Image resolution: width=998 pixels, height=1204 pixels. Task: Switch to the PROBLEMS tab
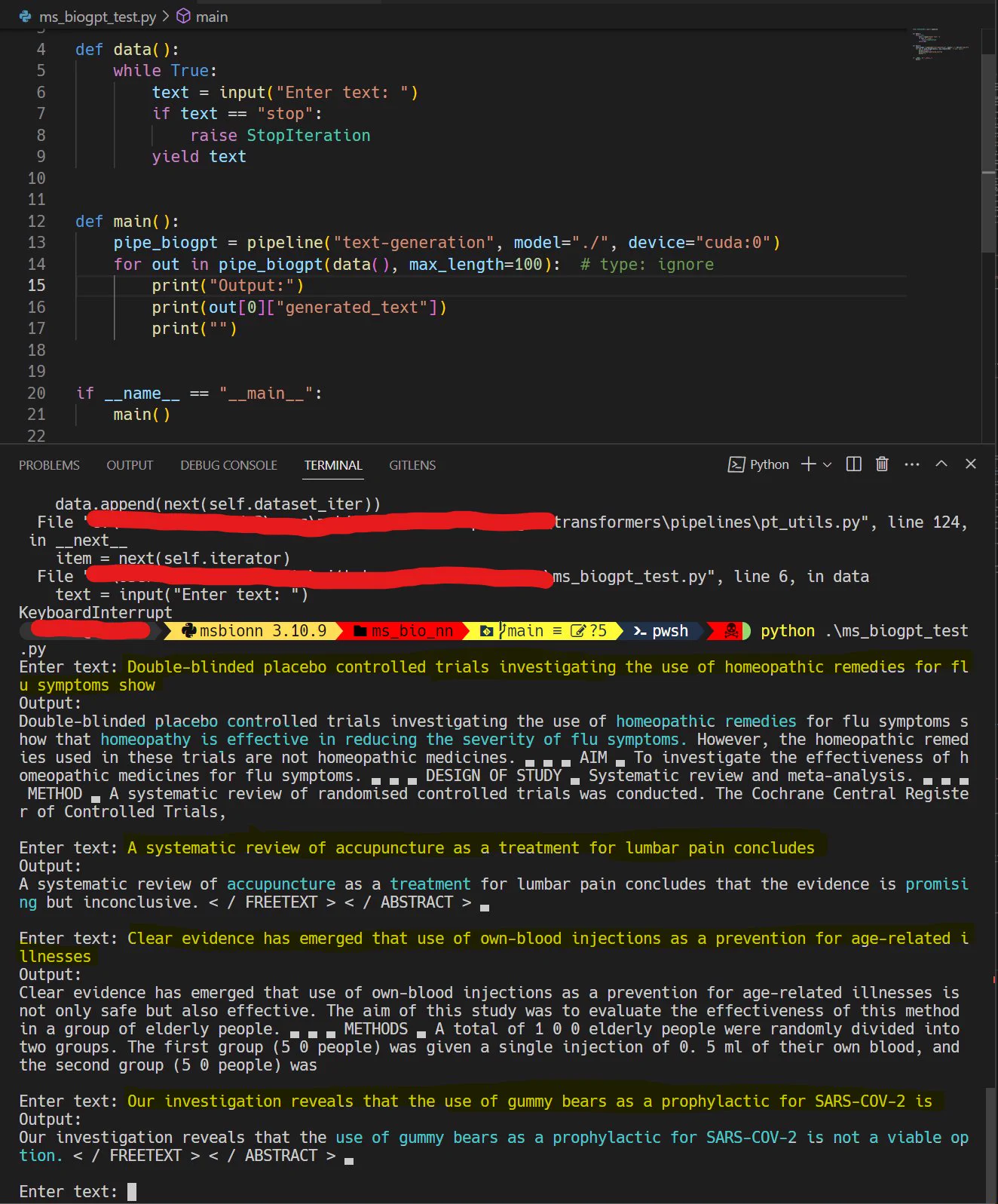(x=49, y=465)
